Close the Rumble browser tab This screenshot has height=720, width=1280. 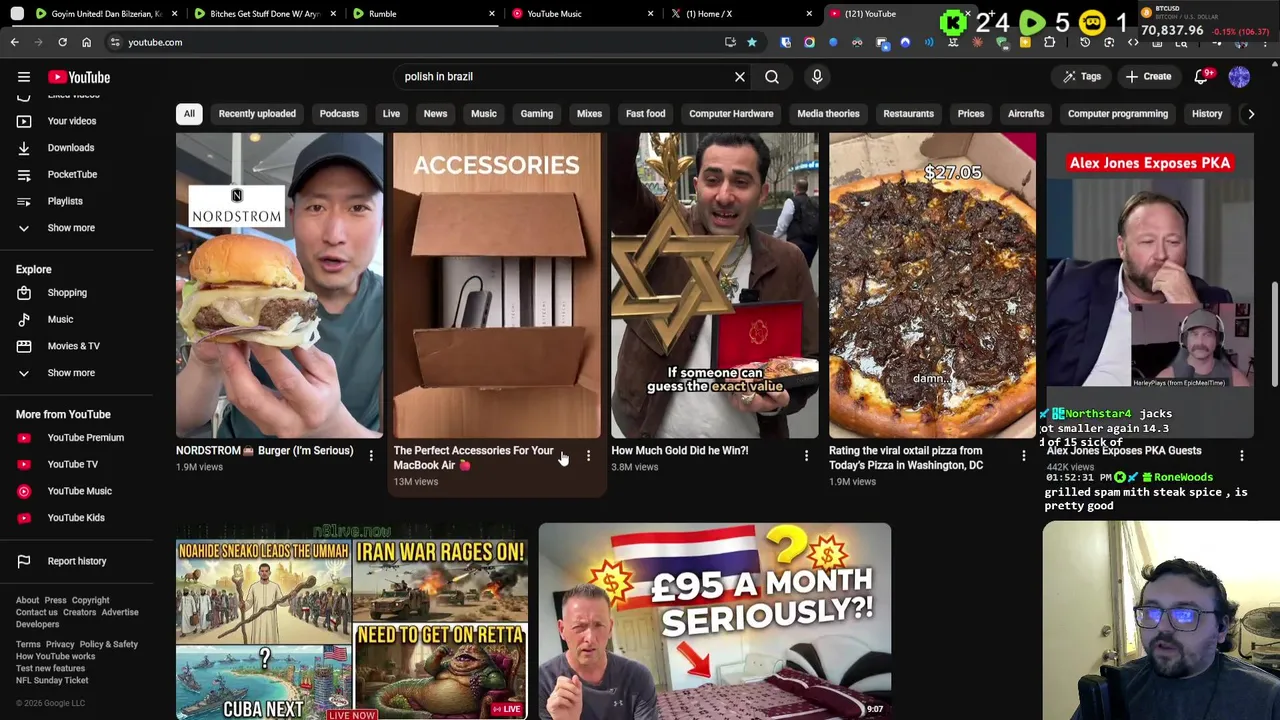[x=492, y=14]
